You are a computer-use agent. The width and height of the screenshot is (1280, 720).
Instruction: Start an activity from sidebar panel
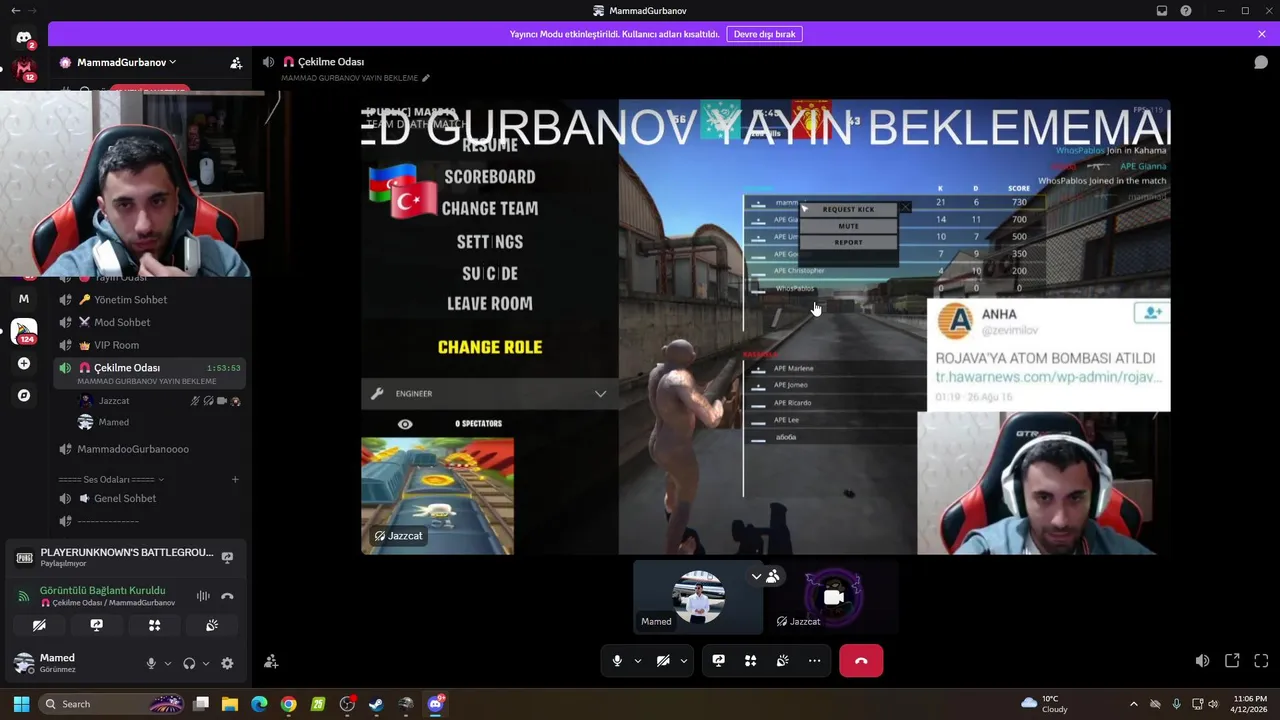(154, 625)
